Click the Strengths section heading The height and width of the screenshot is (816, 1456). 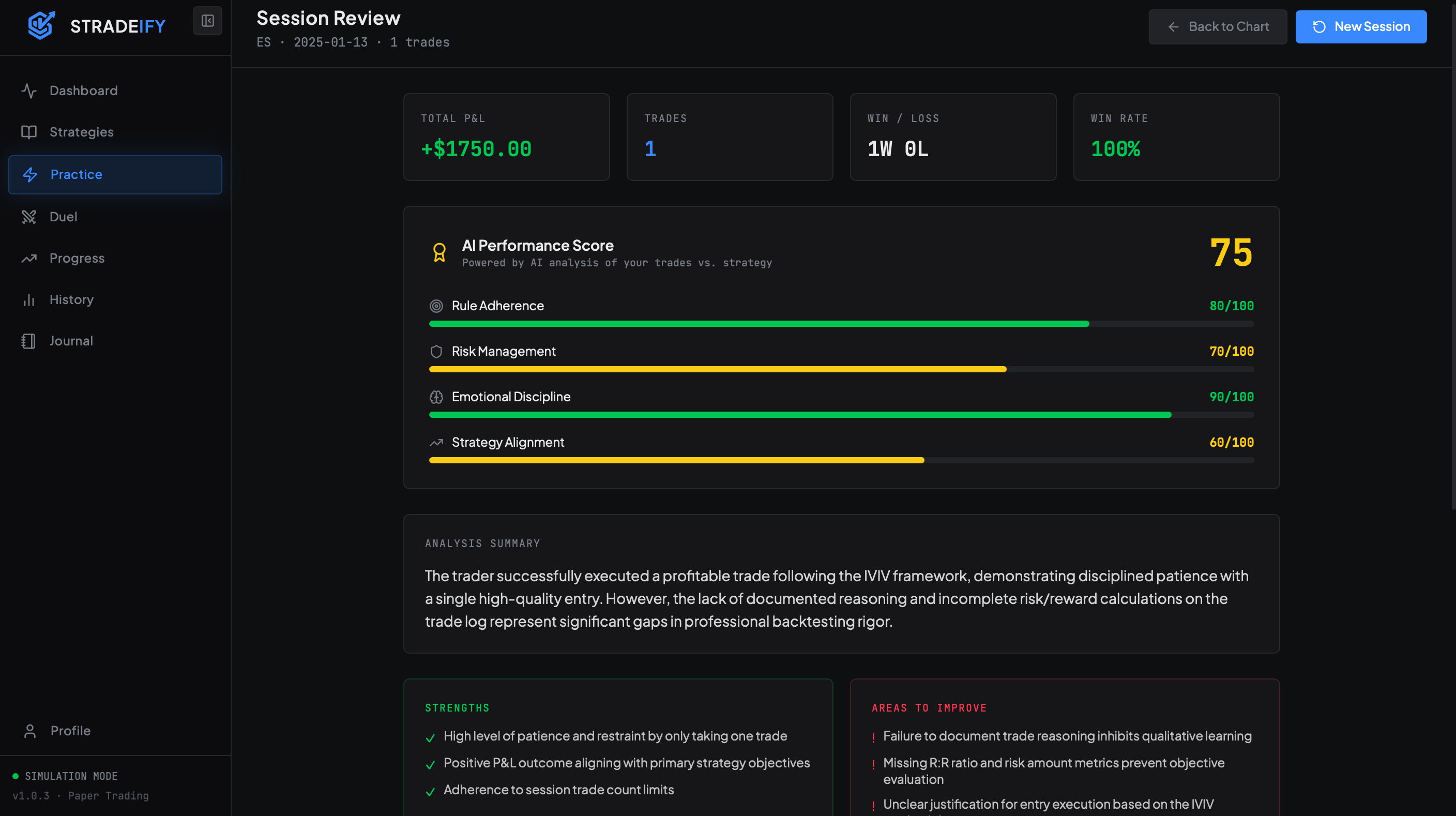457,708
